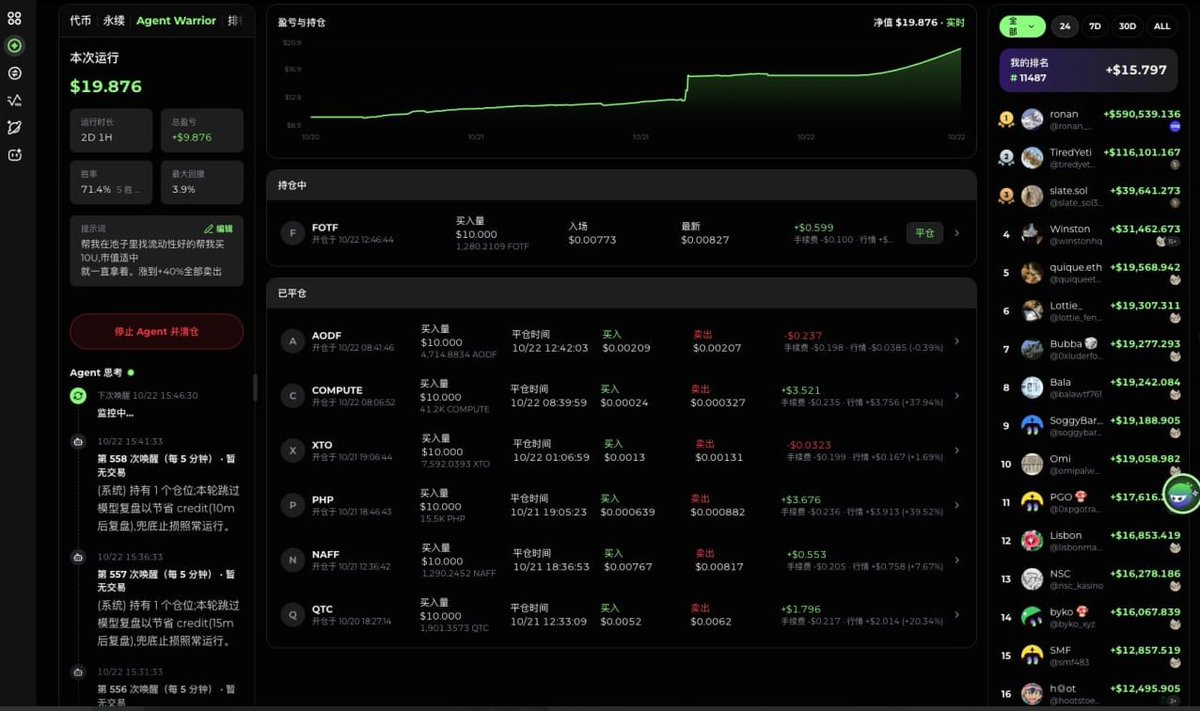The height and width of the screenshot is (711, 1200).
Task: Click the green refresh icon beside 下次唤醒
Action: (78, 397)
